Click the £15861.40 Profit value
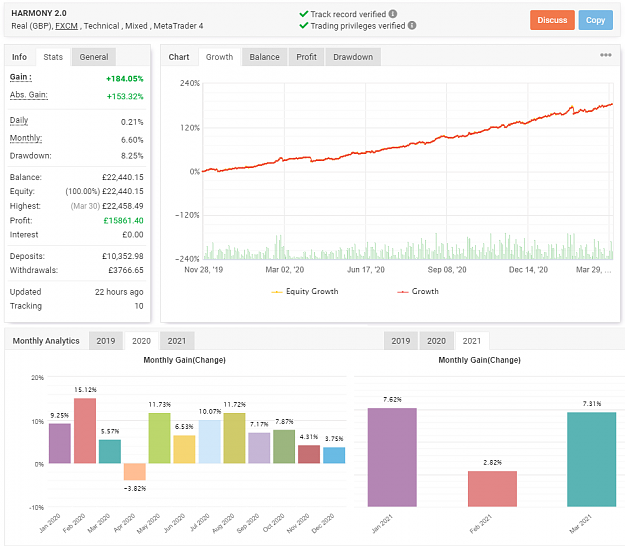This screenshot has width=625, height=546. click(124, 220)
